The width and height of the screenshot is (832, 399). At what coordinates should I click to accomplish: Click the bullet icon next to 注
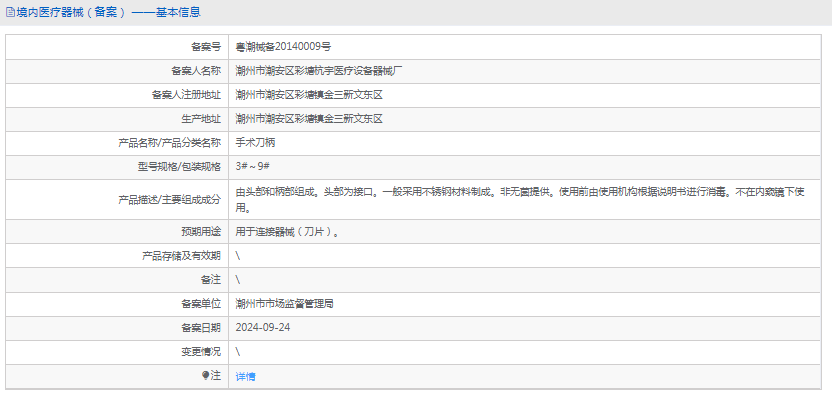pos(206,376)
